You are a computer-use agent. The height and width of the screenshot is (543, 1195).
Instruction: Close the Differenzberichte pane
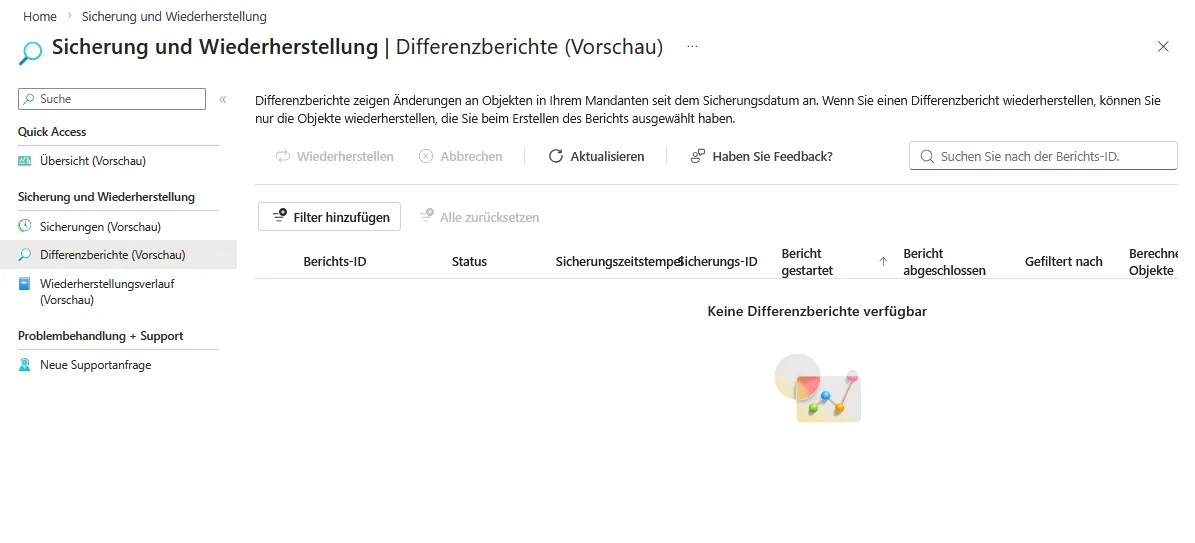[1163, 47]
